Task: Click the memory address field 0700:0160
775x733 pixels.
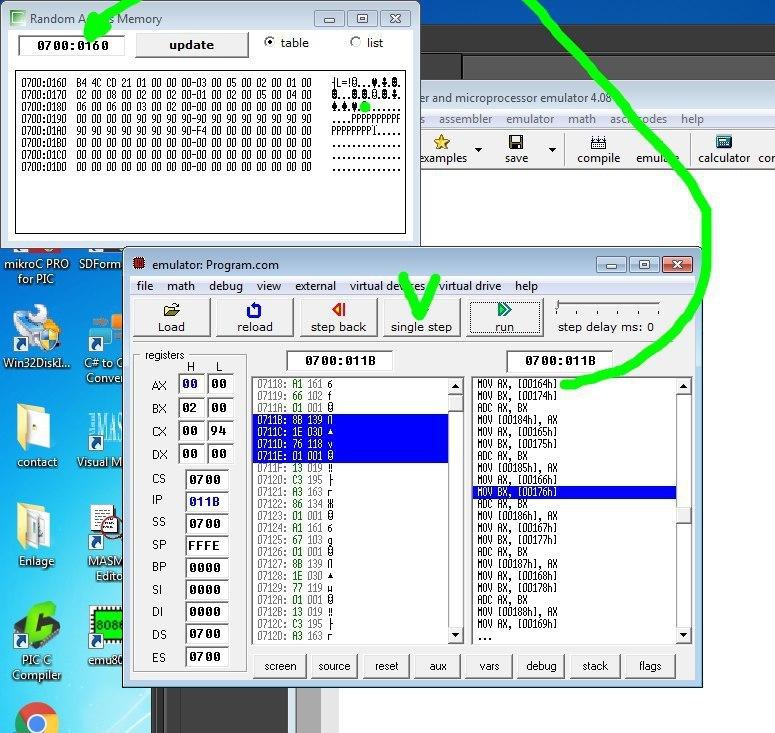Action: pyautogui.click(x=72, y=46)
